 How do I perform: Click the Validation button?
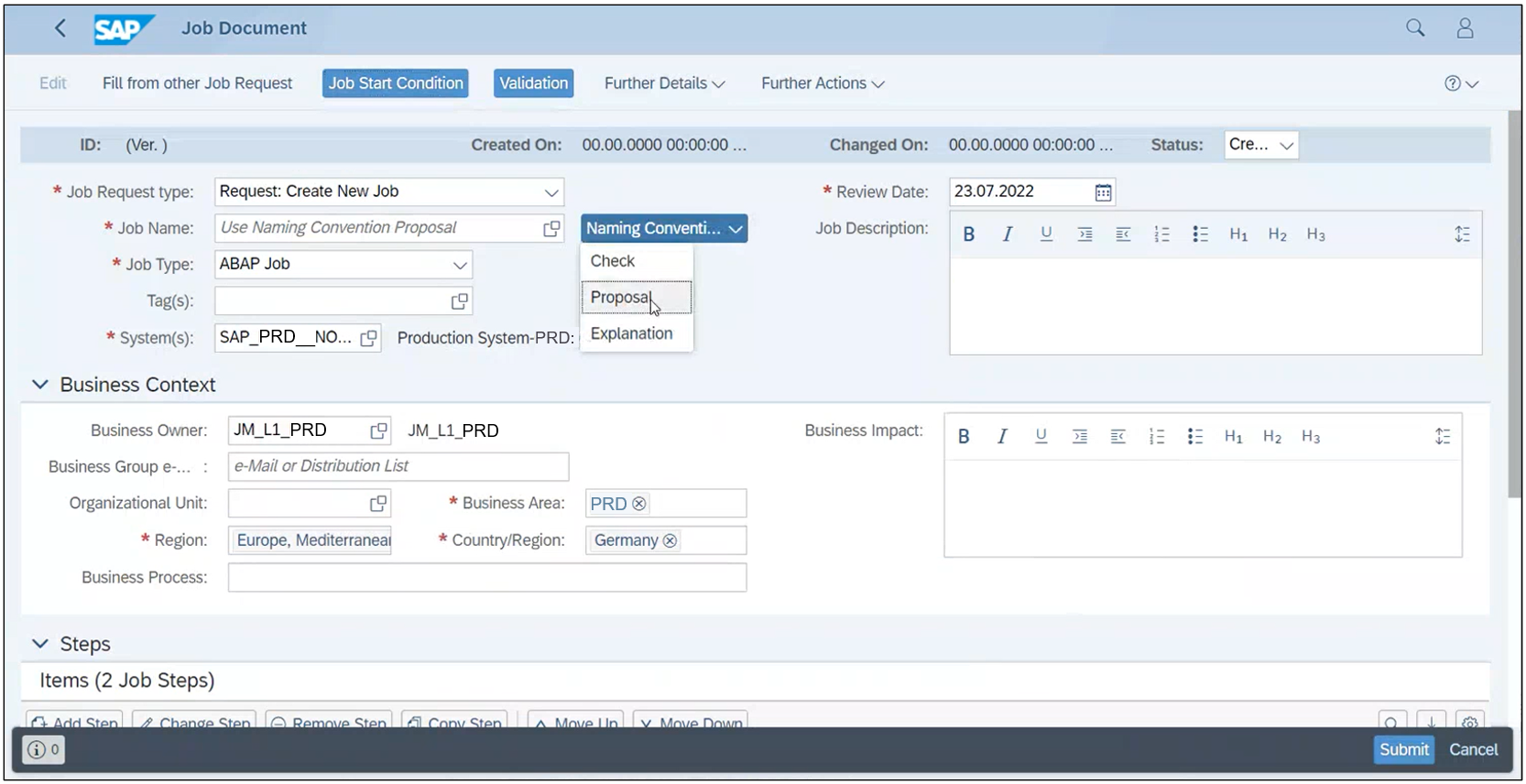(x=534, y=83)
